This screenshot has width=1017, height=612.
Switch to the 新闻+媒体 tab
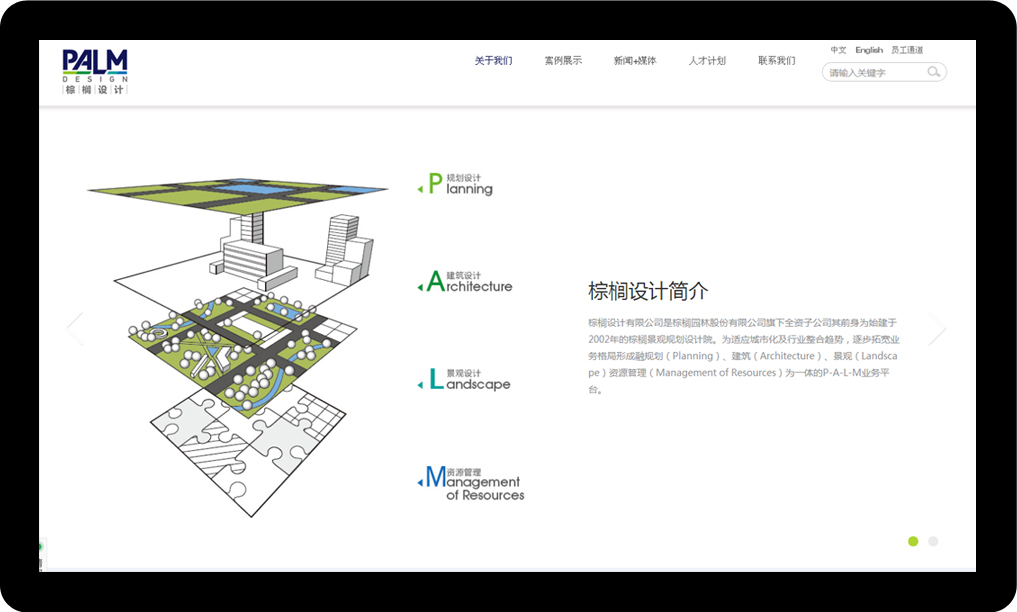pyautogui.click(x=634, y=60)
